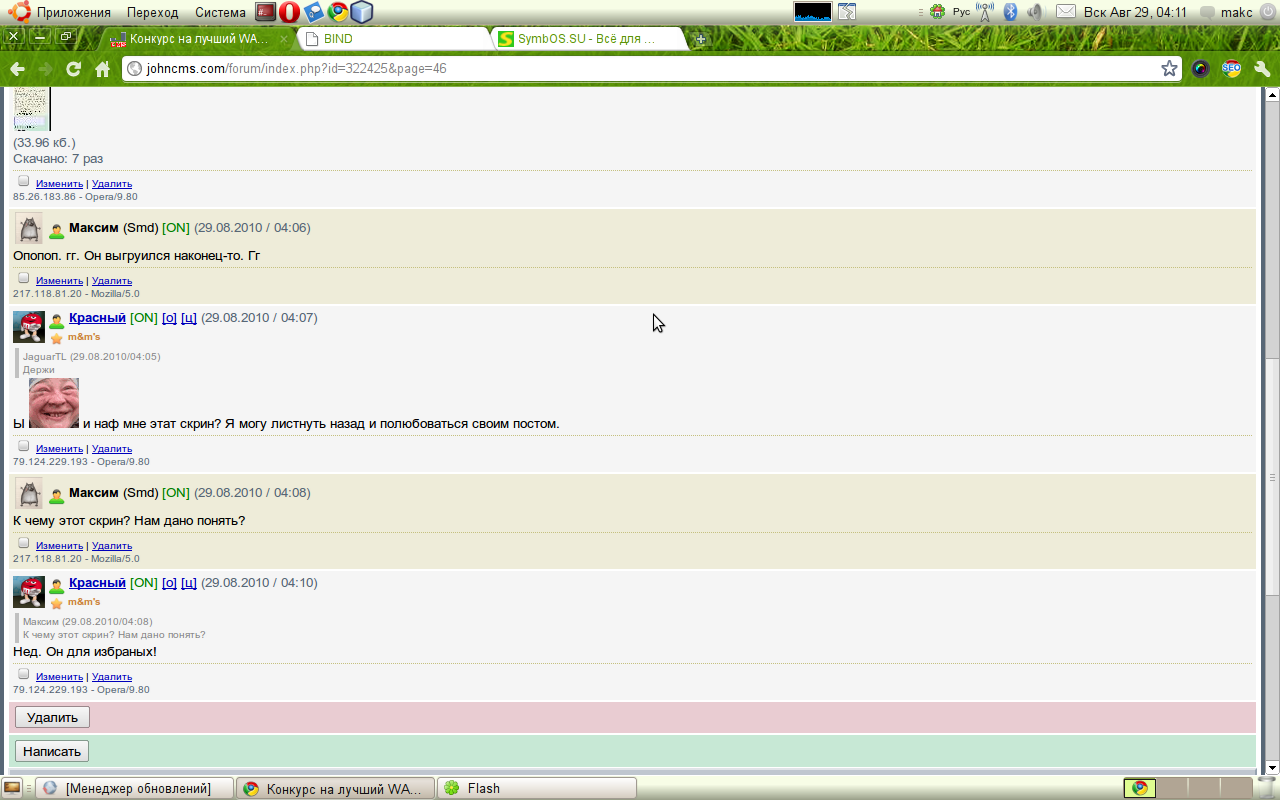Open the Система menu
This screenshot has height=800, width=1280.
pos(220,12)
